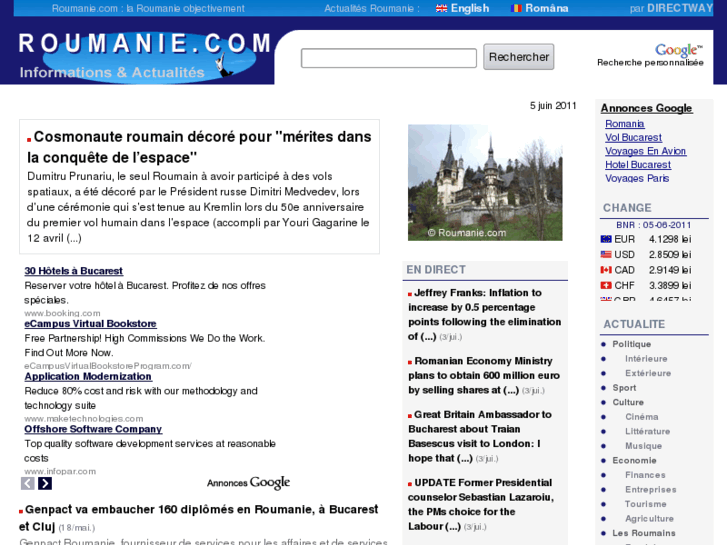Open the Hotel Bucarest ad link

coord(638,165)
